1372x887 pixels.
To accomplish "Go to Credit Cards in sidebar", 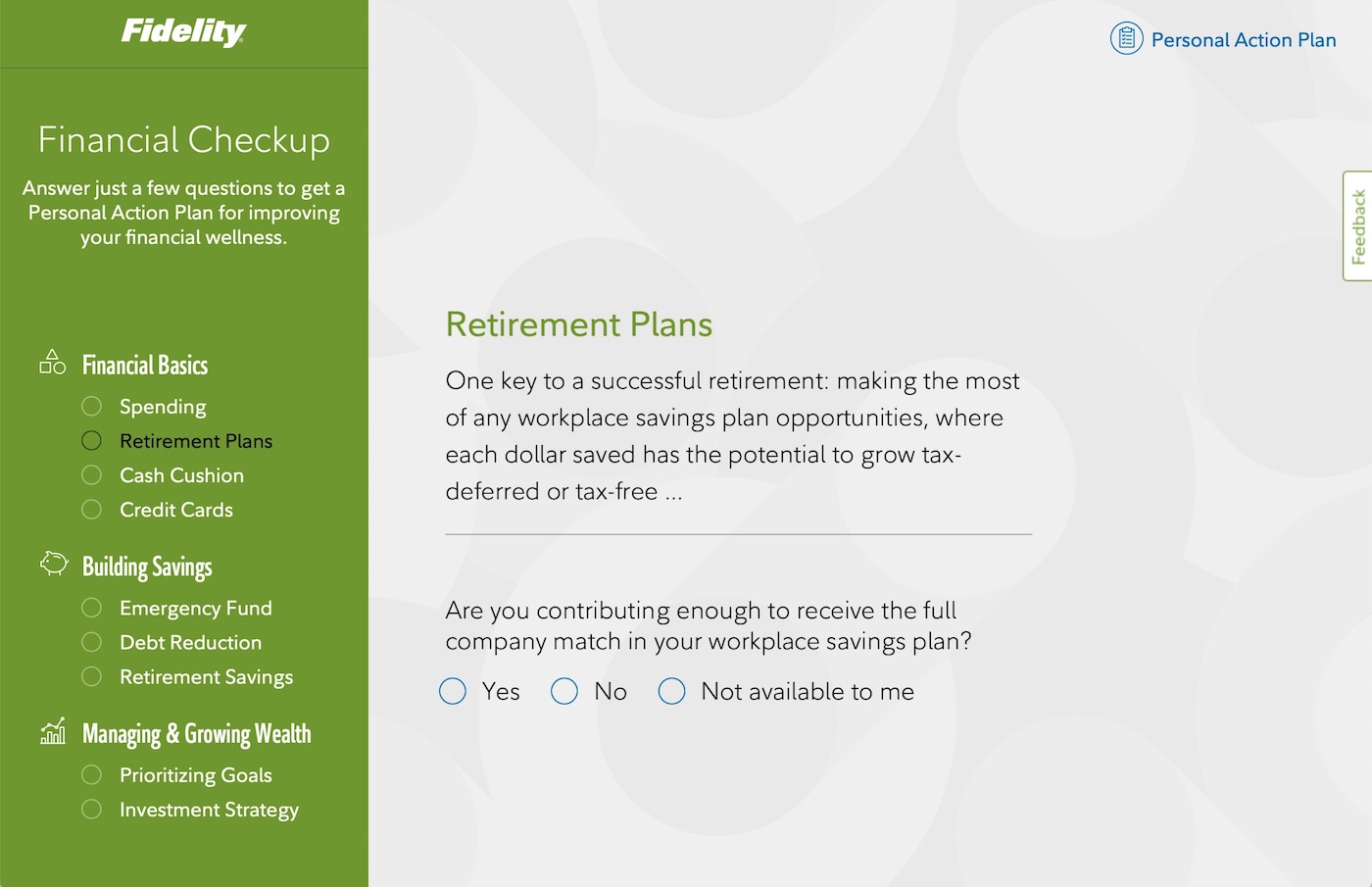I will [x=176, y=510].
